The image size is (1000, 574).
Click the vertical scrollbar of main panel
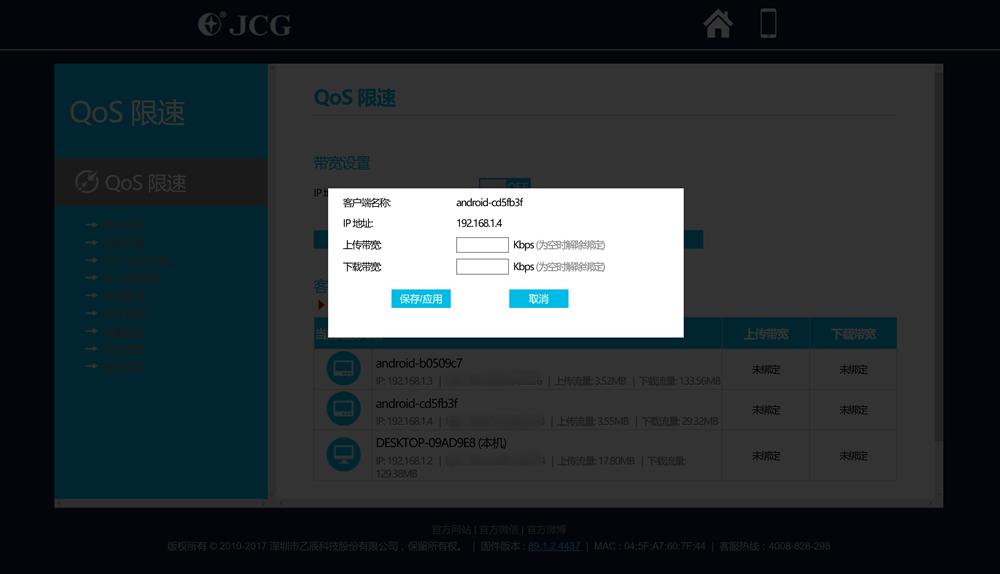pyautogui.click(x=938, y=255)
